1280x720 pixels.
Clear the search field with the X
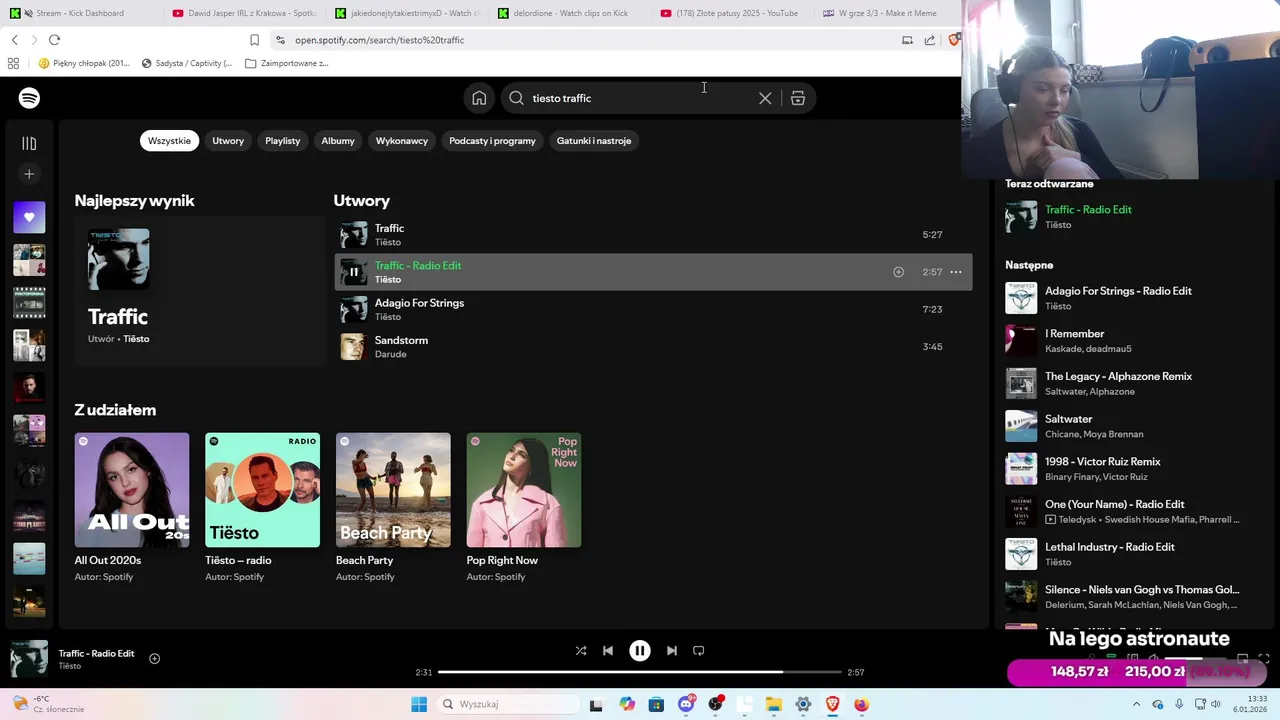[765, 98]
